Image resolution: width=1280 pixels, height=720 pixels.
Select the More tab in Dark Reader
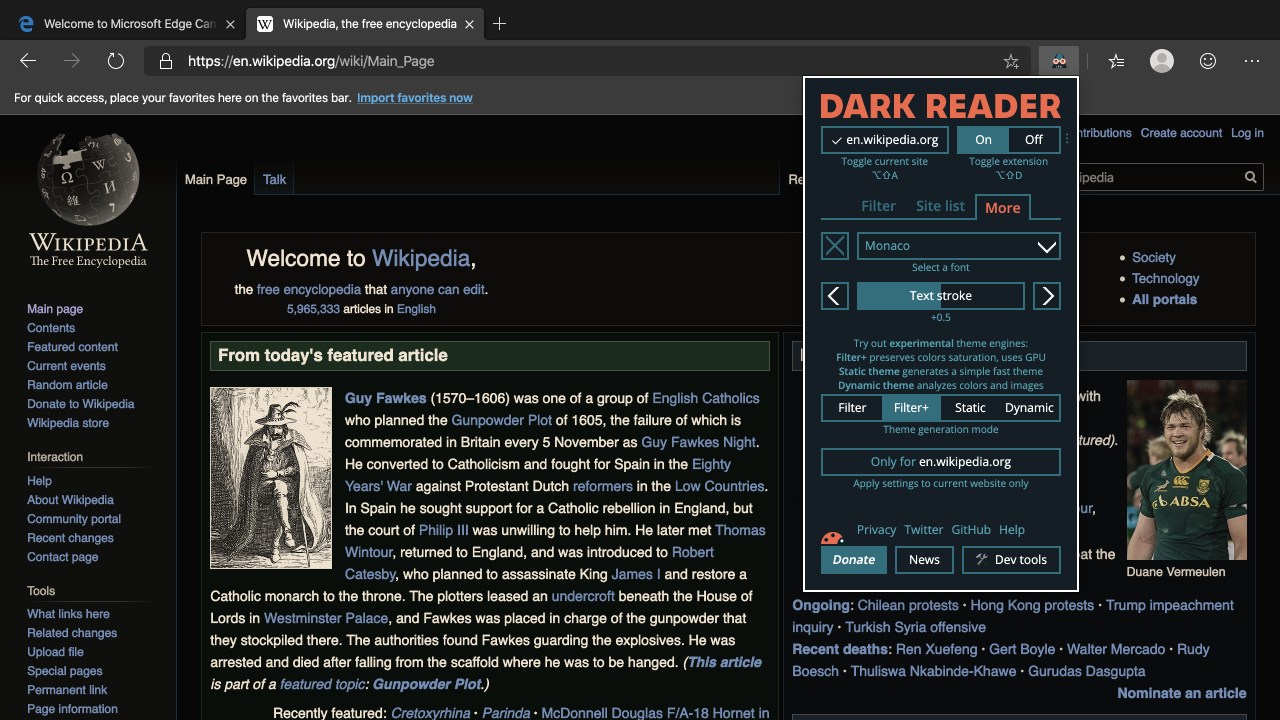point(1003,207)
